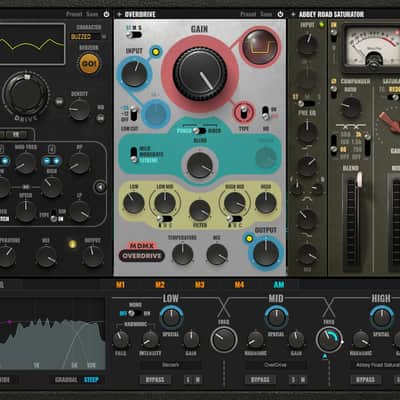This screenshot has width=400, height=400.
Task: Bypass the Low band
Action: [x=155, y=379]
